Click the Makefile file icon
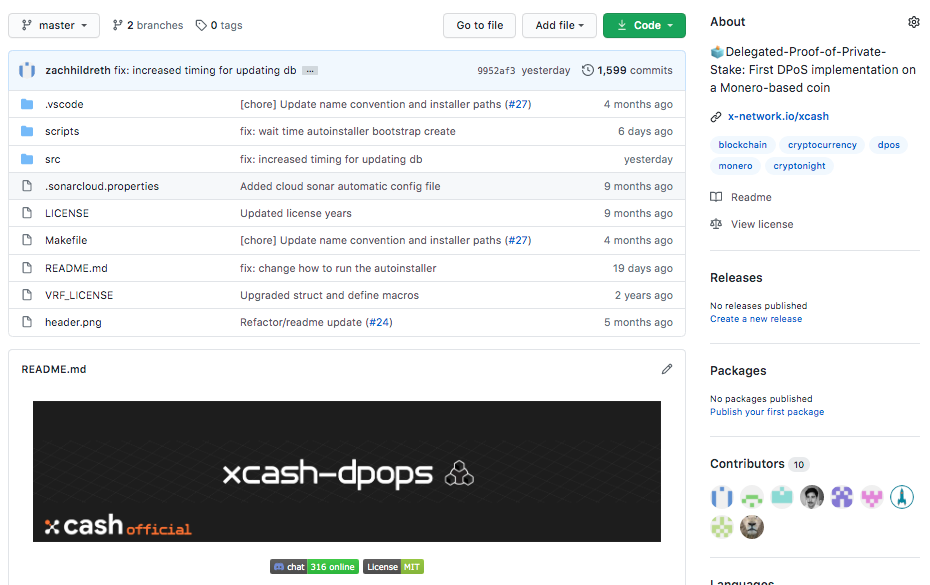The image size is (930, 585). pos(27,240)
